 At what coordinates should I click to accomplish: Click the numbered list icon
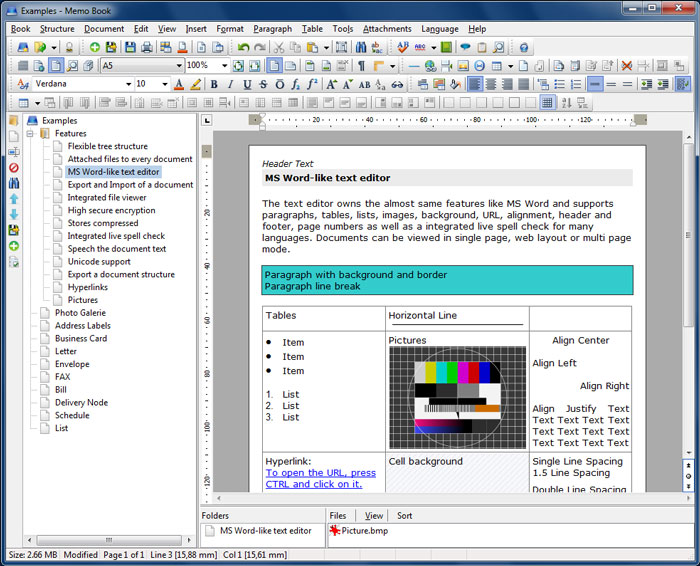pyautogui.click(x=576, y=84)
